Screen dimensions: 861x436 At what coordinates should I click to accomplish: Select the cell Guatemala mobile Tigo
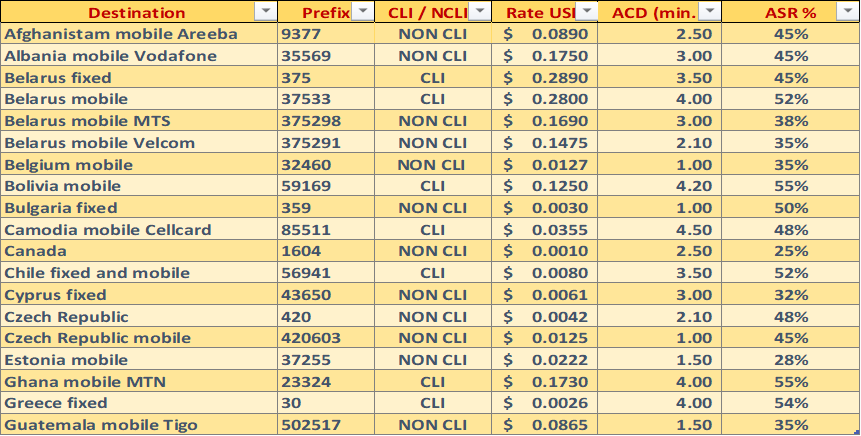(x=139, y=424)
